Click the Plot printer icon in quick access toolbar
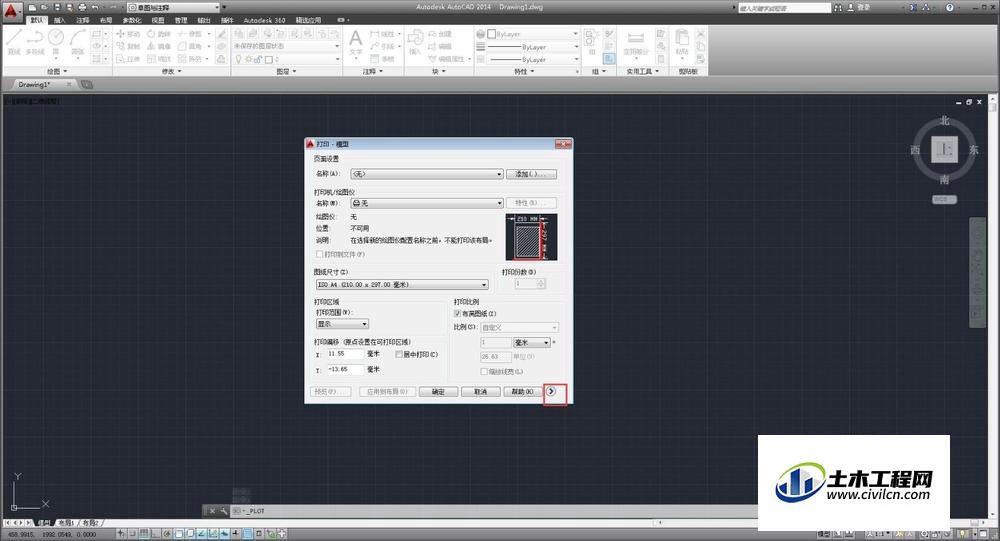 [x=82, y=8]
